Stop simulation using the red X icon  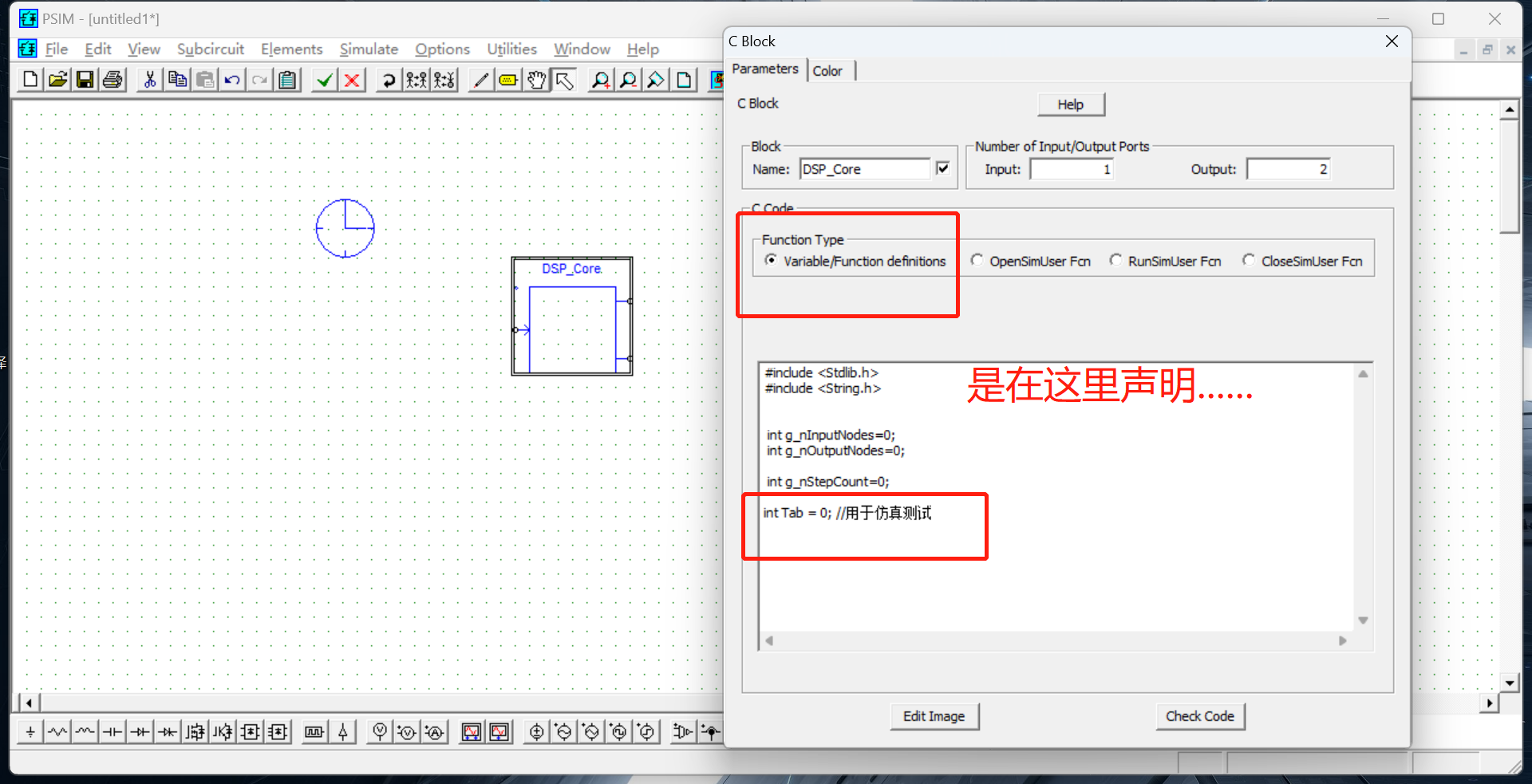[351, 80]
